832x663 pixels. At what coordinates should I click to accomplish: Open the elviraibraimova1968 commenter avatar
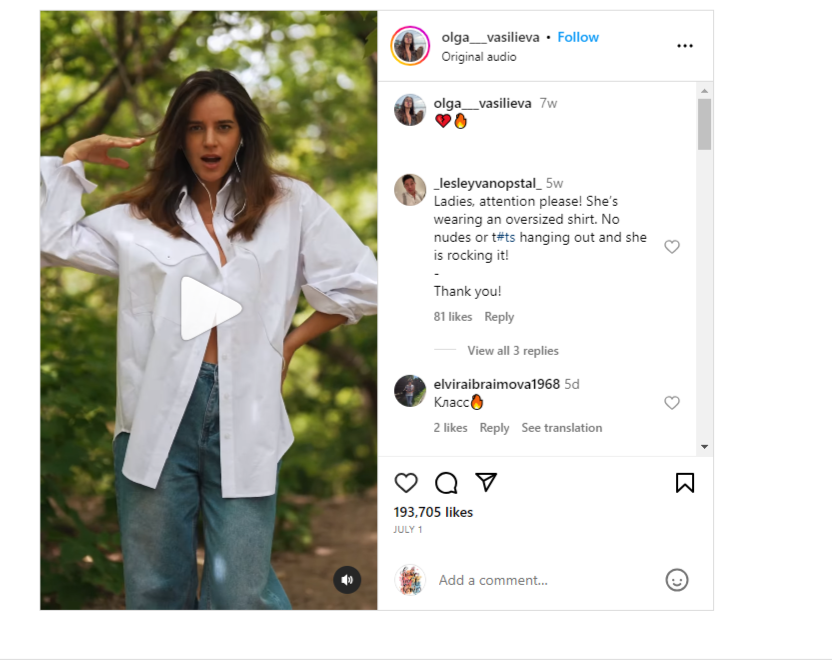click(x=410, y=390)
